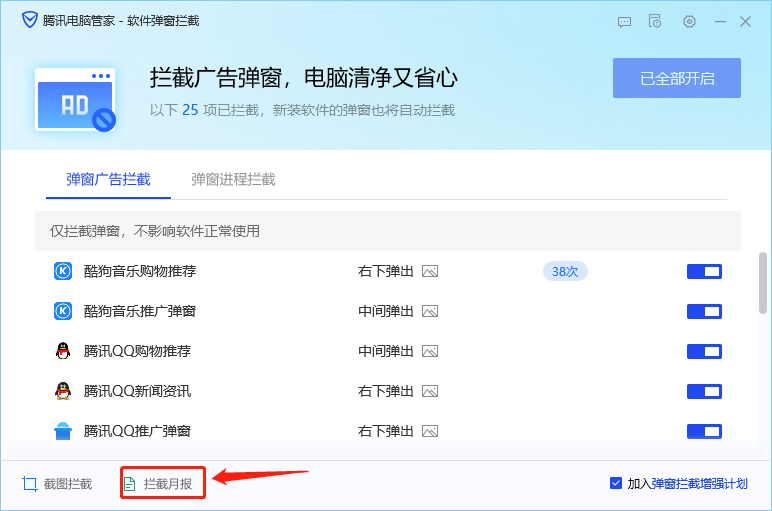Click 右下弹出 label in 酷狗音乐购物推荐 row
This screenshot has width=772, height=511.
pyautogui.click(x=386, y=271)
